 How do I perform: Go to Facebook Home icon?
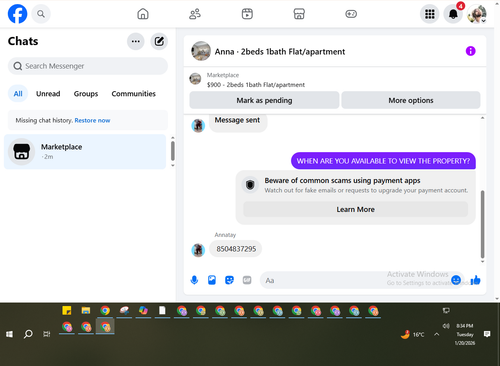pos(143,14)
